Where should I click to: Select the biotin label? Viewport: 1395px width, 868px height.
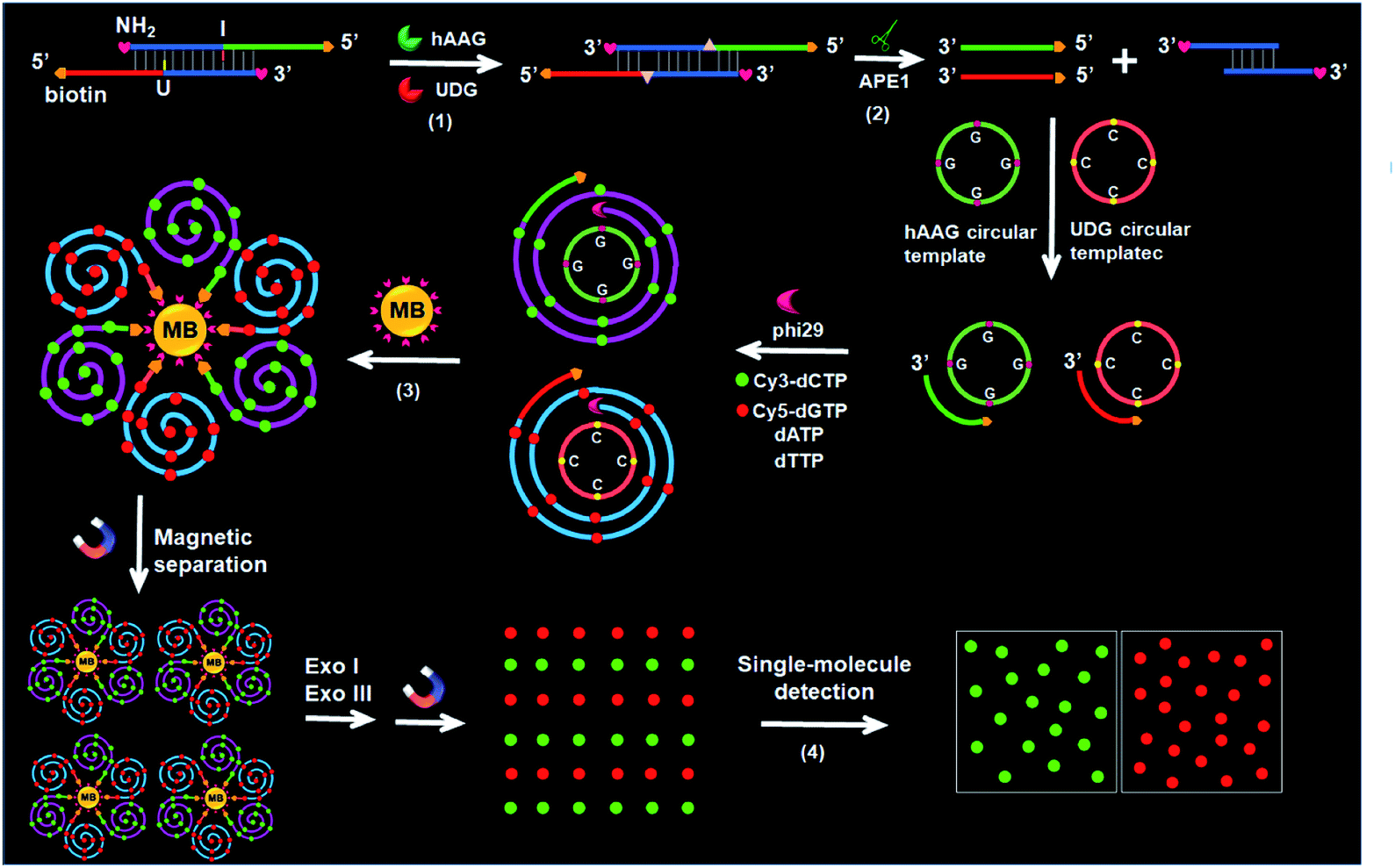76,95
